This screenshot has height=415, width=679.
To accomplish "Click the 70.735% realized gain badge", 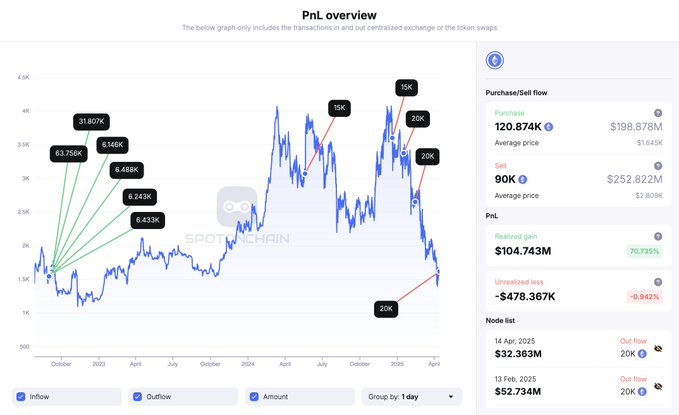I will pos(643,251).
